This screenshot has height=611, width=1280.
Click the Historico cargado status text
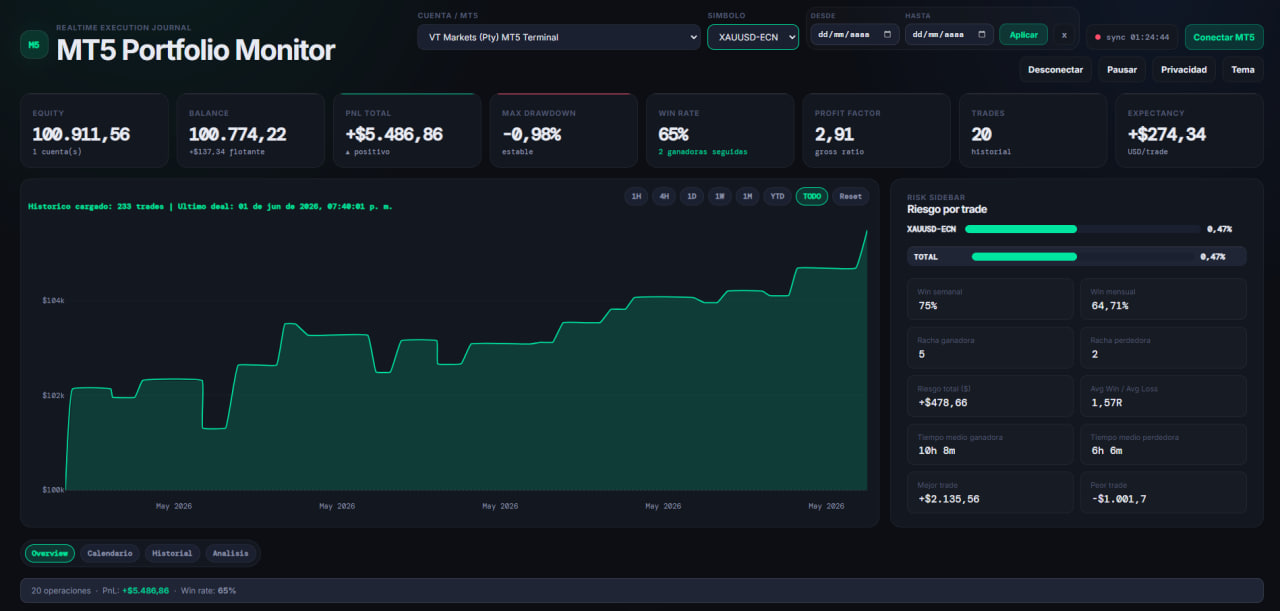pos(210,207)
